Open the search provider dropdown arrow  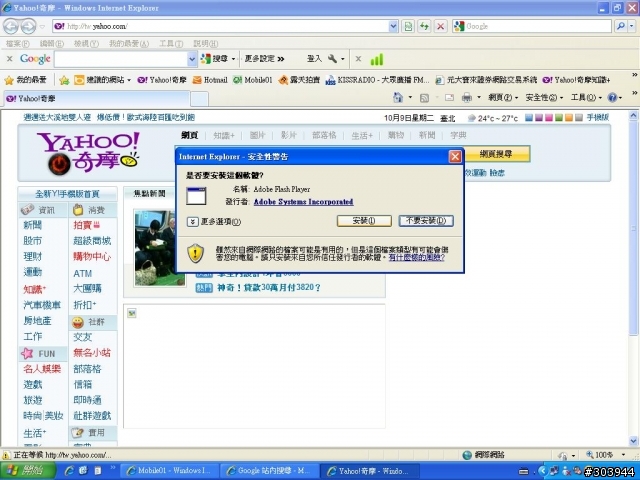[632, 26]
